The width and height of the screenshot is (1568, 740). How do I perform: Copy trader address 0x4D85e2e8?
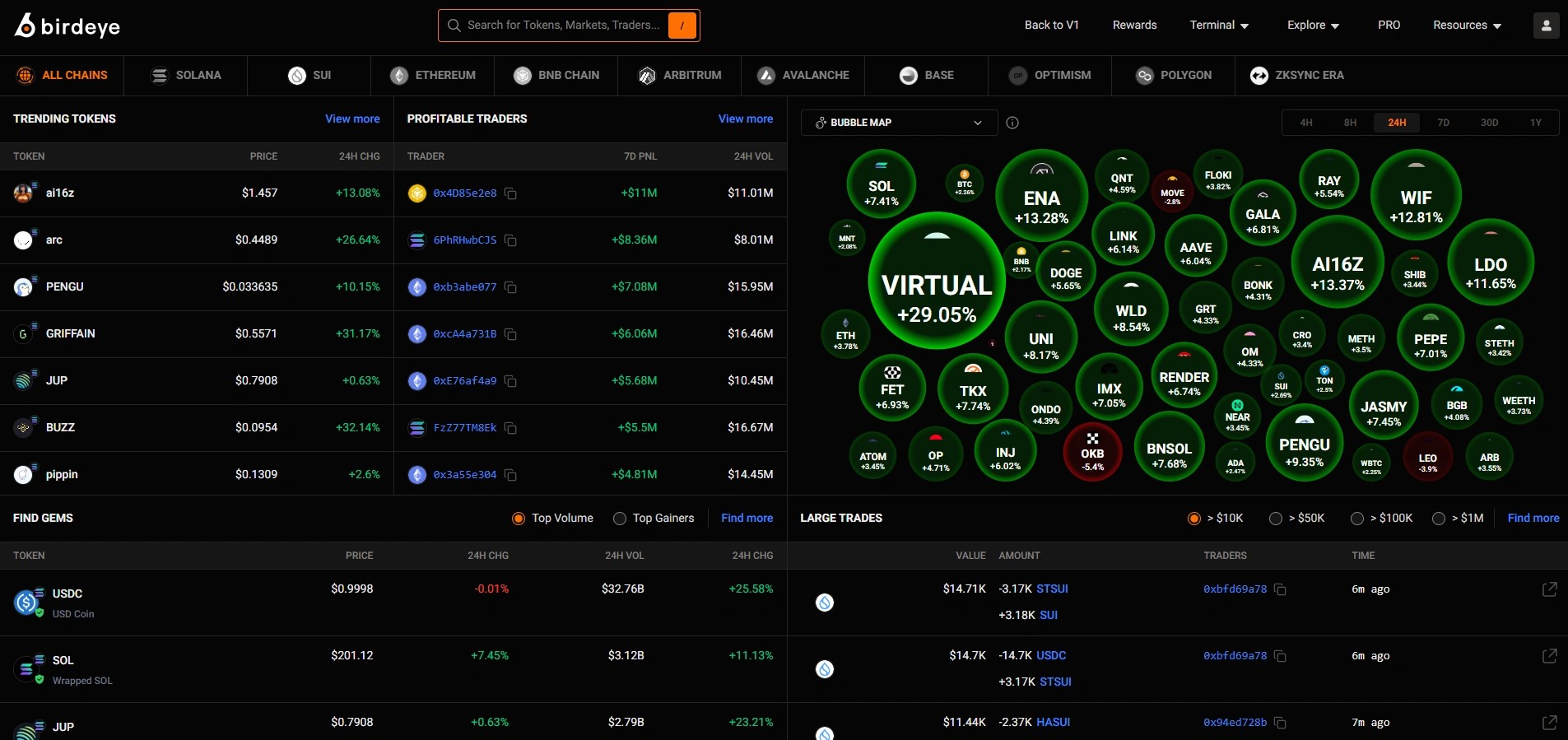510,193
